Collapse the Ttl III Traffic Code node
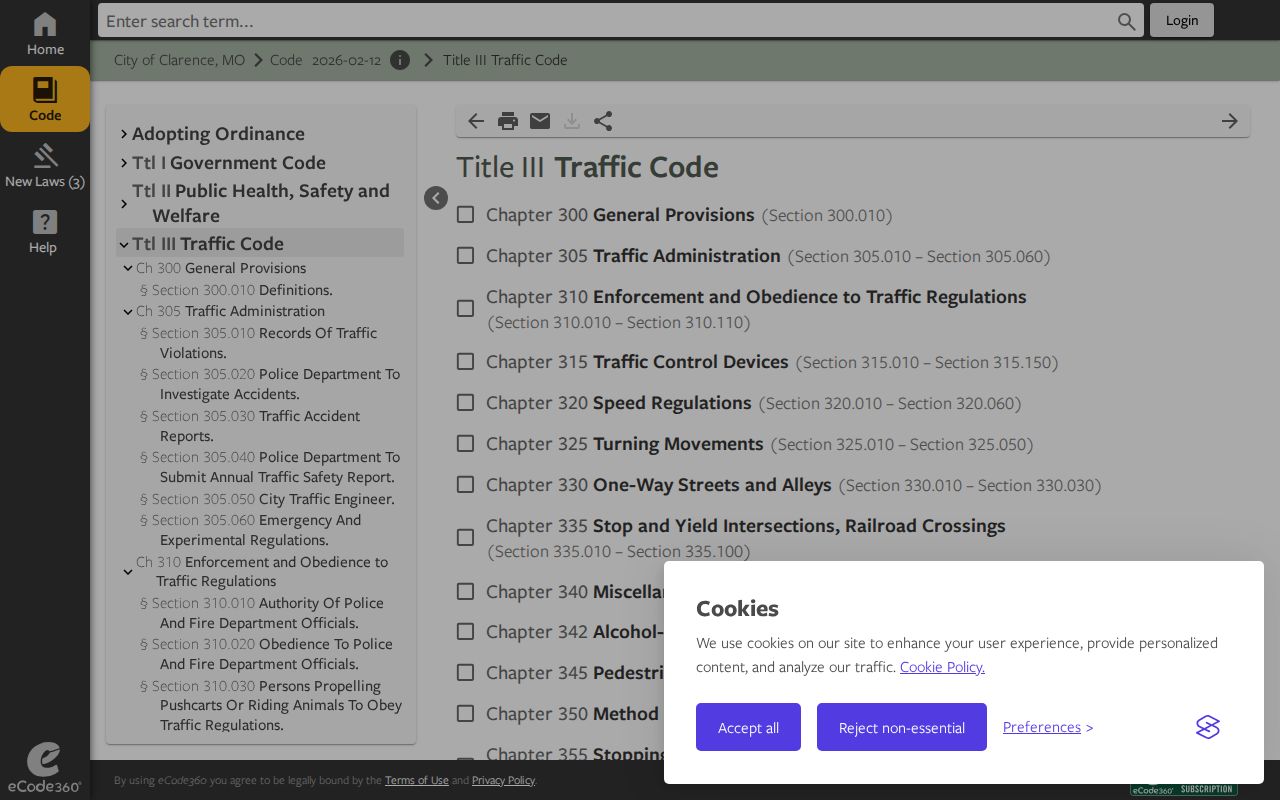1280x800 pixels. [x=124, y=244]
